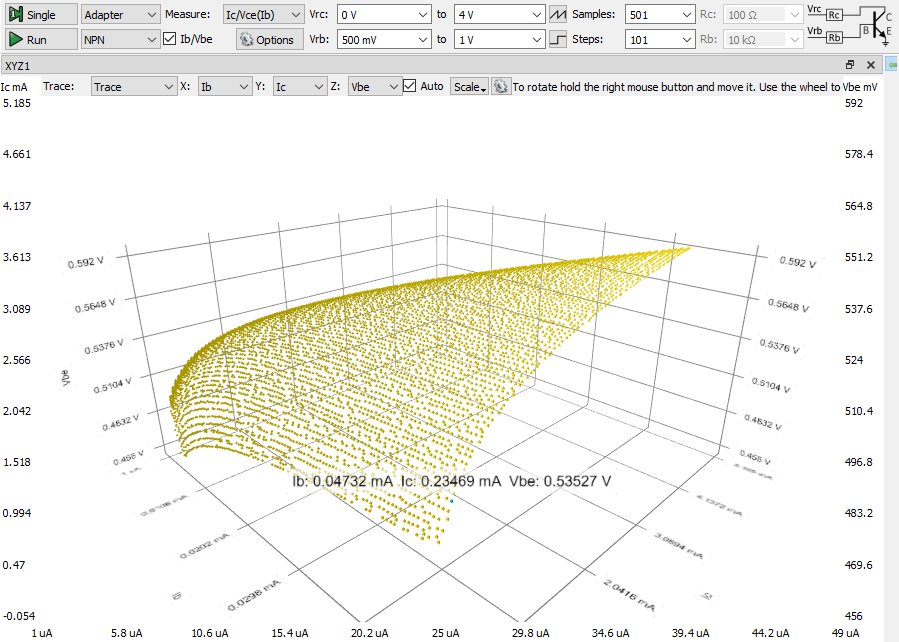Click the XYZ1 panel title
The height and width of the screenshot is (642, 899).
click(x=17, y=66)
